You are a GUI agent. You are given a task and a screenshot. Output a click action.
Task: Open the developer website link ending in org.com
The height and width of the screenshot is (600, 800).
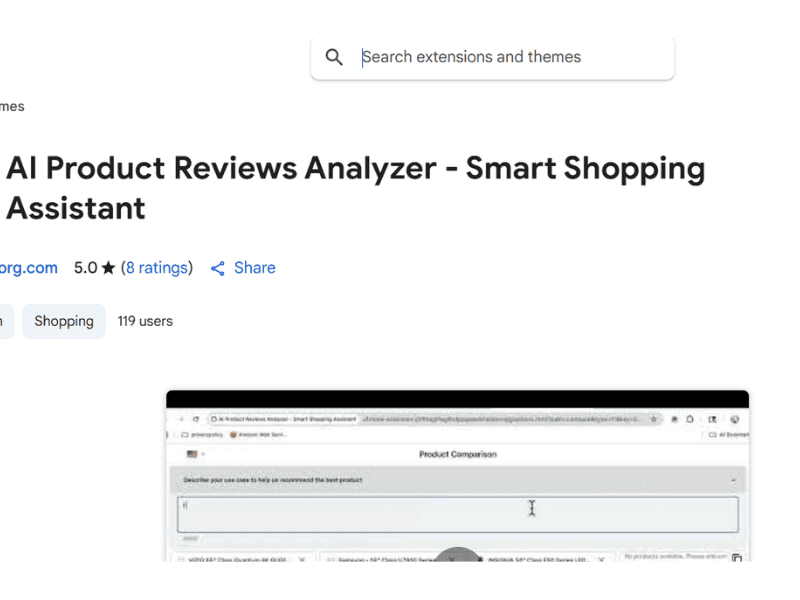pyautogui.click(x=28, y=268)
